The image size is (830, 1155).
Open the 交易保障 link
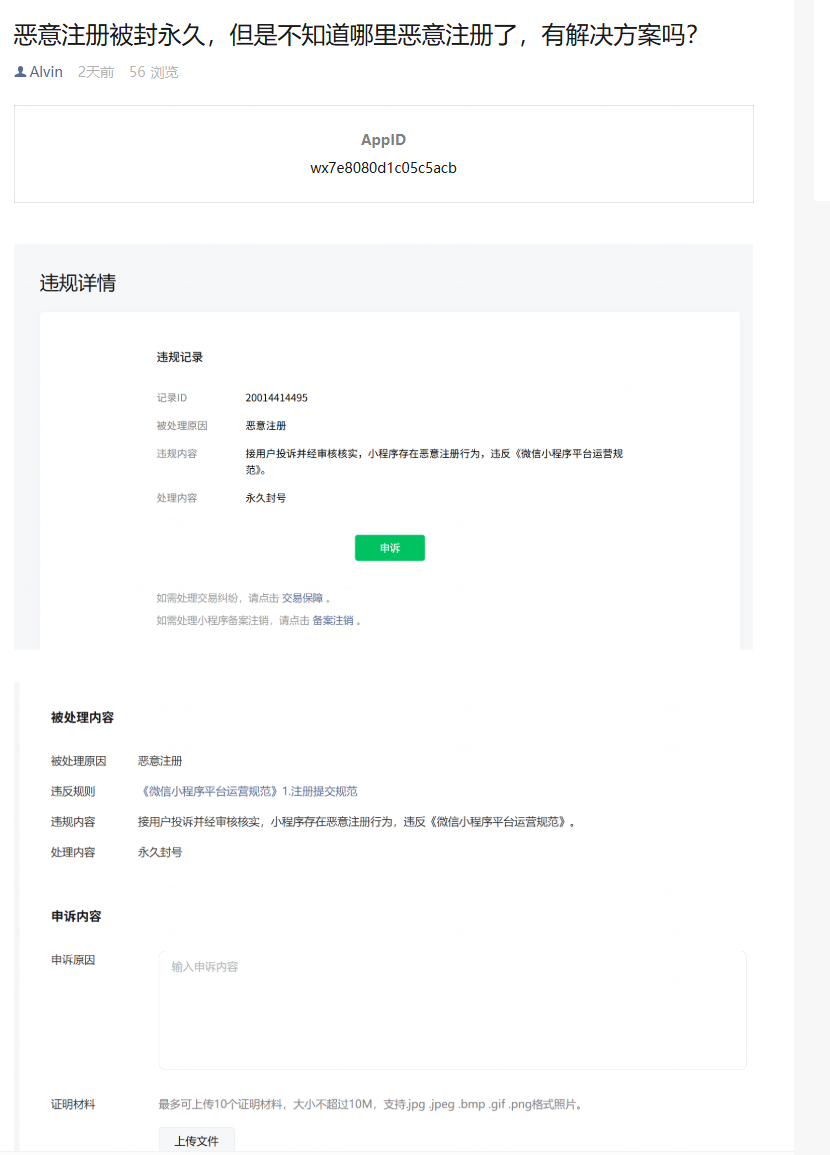point(302,598)
